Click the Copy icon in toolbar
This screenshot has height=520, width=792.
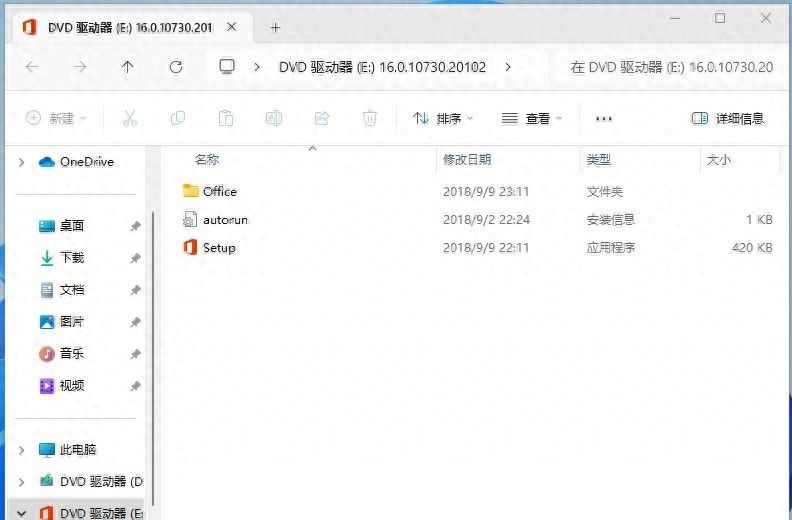point(178,118)
